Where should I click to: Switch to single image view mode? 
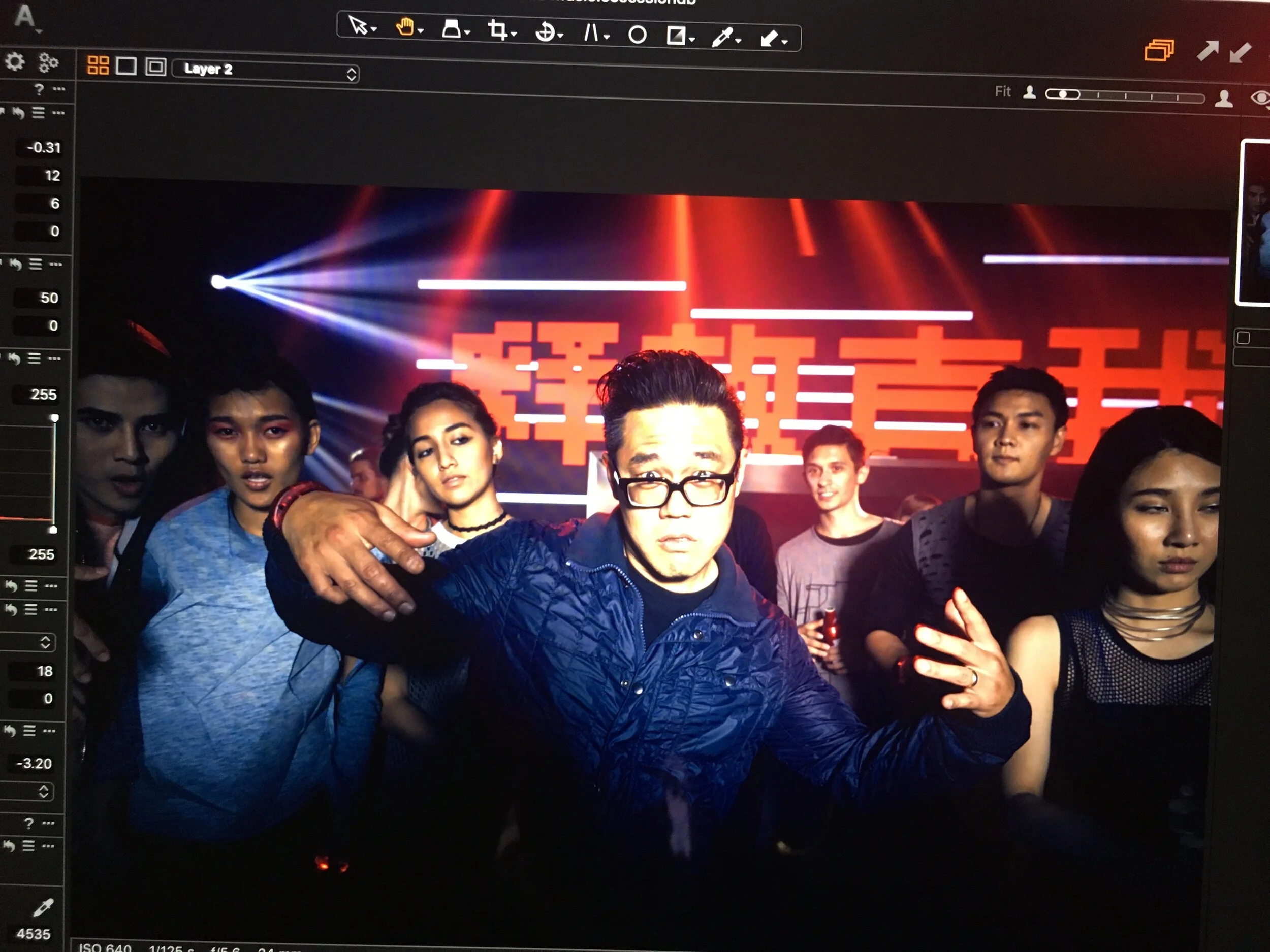pos(126,66)
